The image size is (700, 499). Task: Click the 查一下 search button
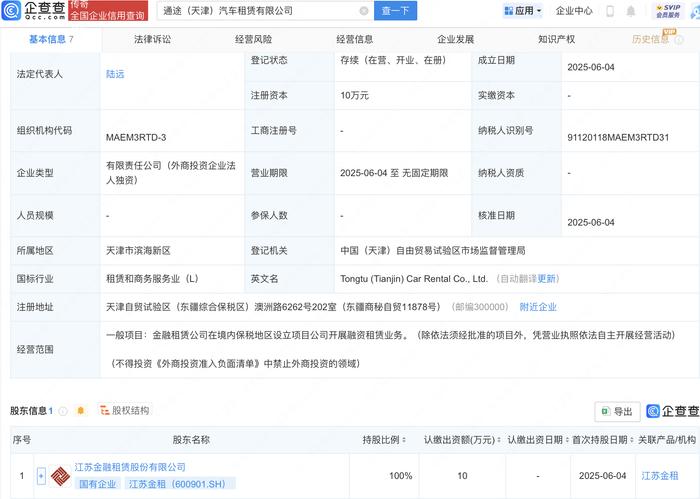point(395,11)
